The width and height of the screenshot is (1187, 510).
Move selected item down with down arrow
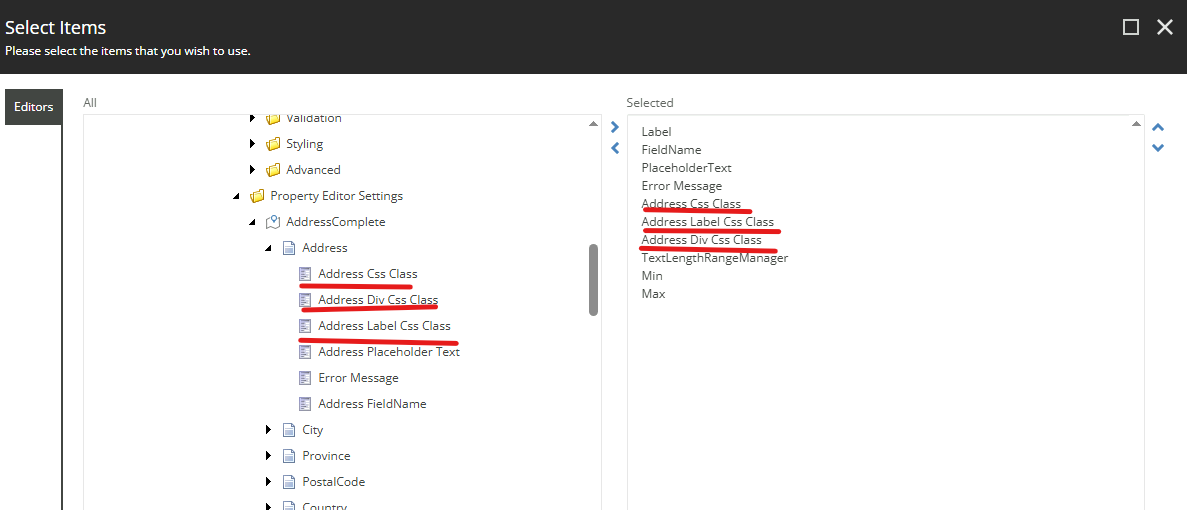point(1157,148)
